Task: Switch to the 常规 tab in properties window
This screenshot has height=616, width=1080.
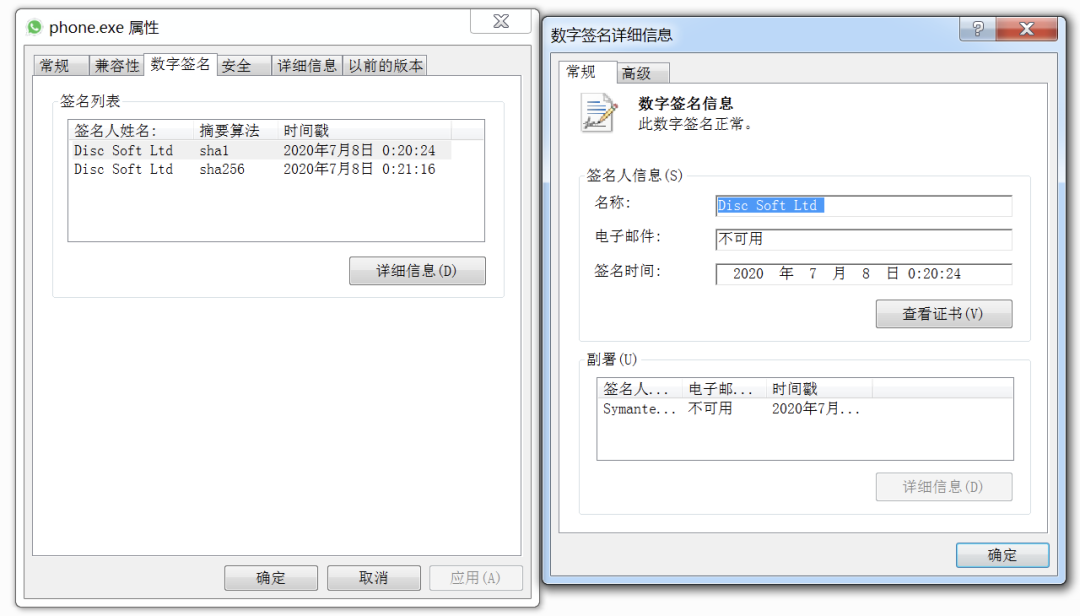Action: [61, 65]
